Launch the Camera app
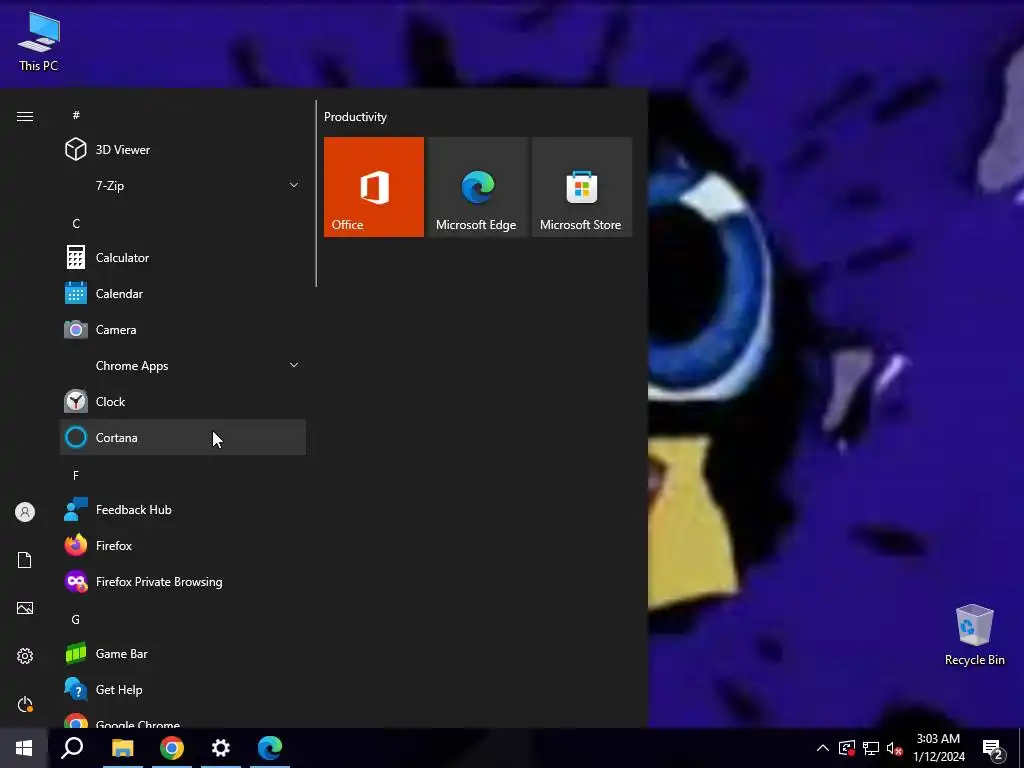The image size is (1024, 768). 183,329
